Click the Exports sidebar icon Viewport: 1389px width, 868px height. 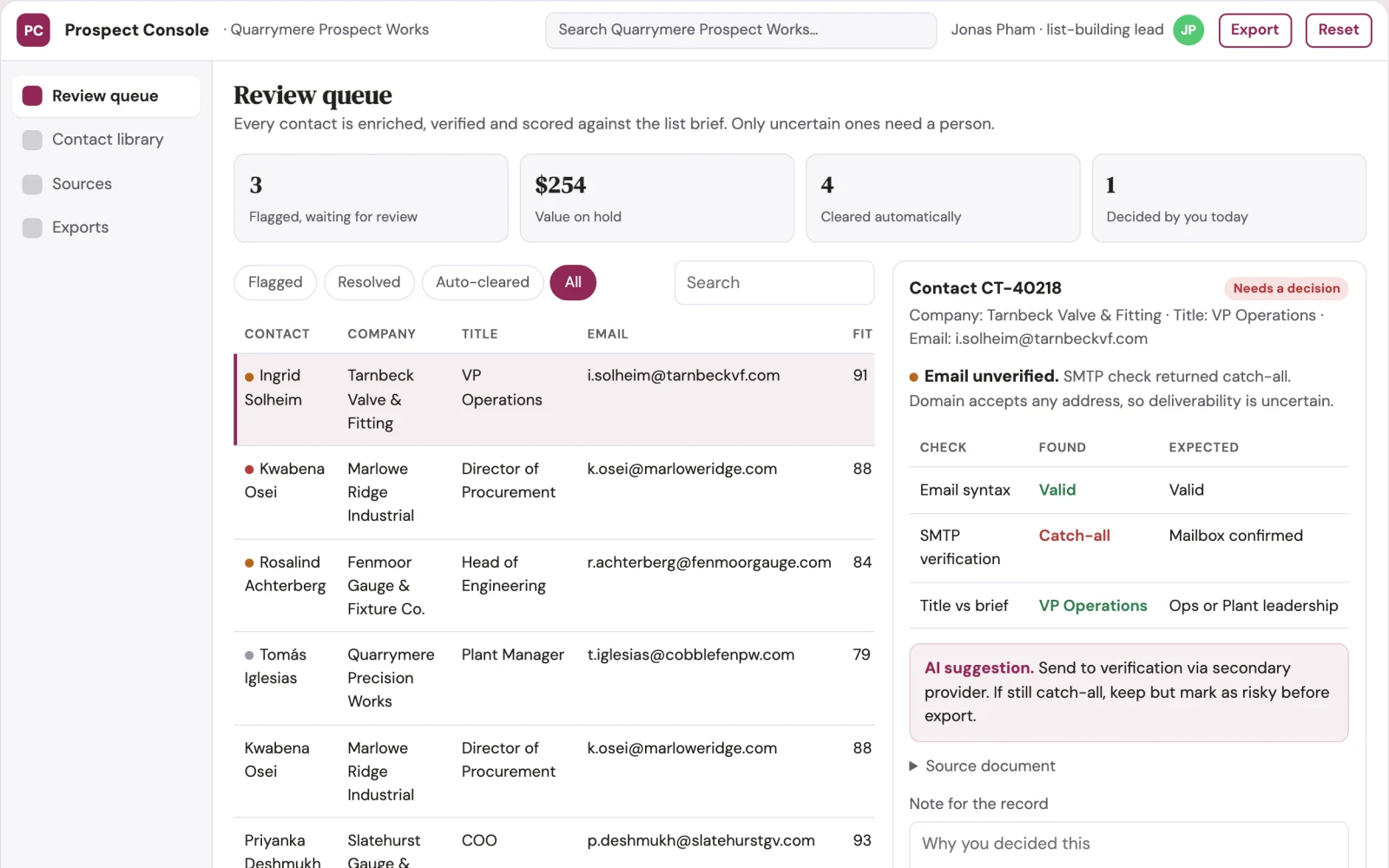(x=32, y=227)
